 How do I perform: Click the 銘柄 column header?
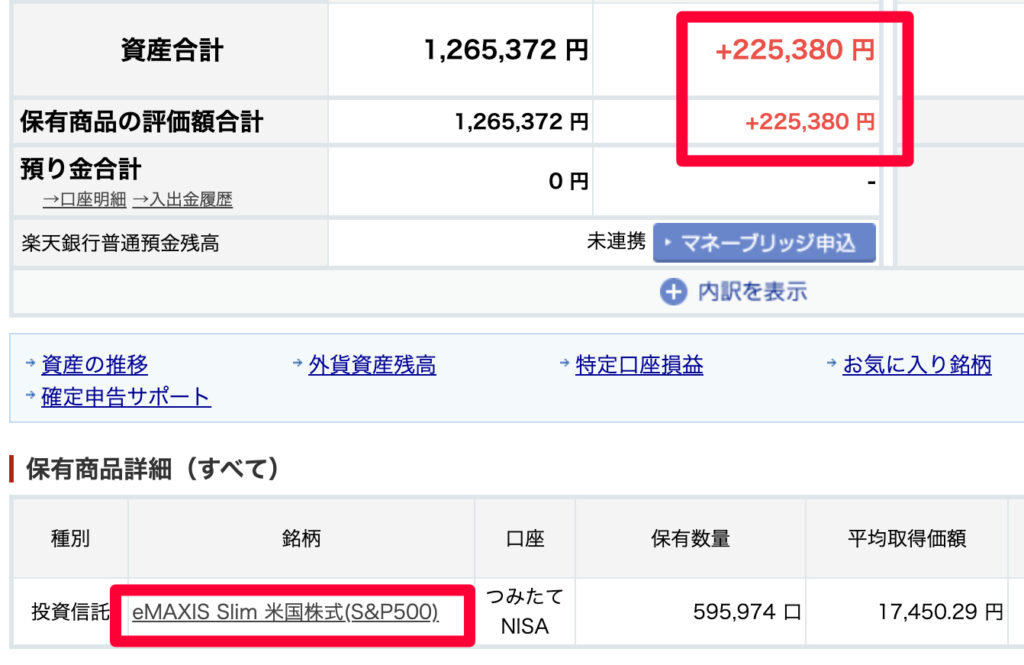(301, 539)
